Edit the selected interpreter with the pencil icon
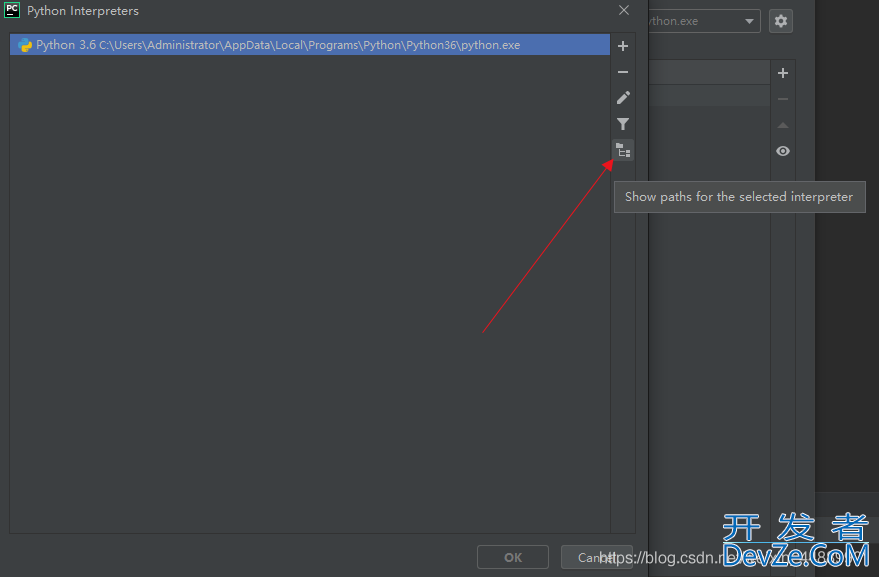The width and height of the screenshot is (879, 577). tap(623, 98)
